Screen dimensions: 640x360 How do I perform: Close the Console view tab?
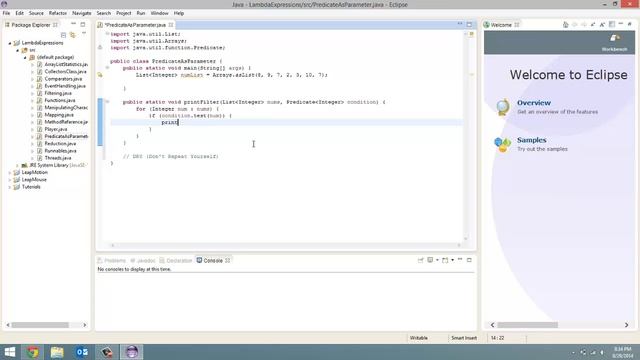click(x=228, y=260)
